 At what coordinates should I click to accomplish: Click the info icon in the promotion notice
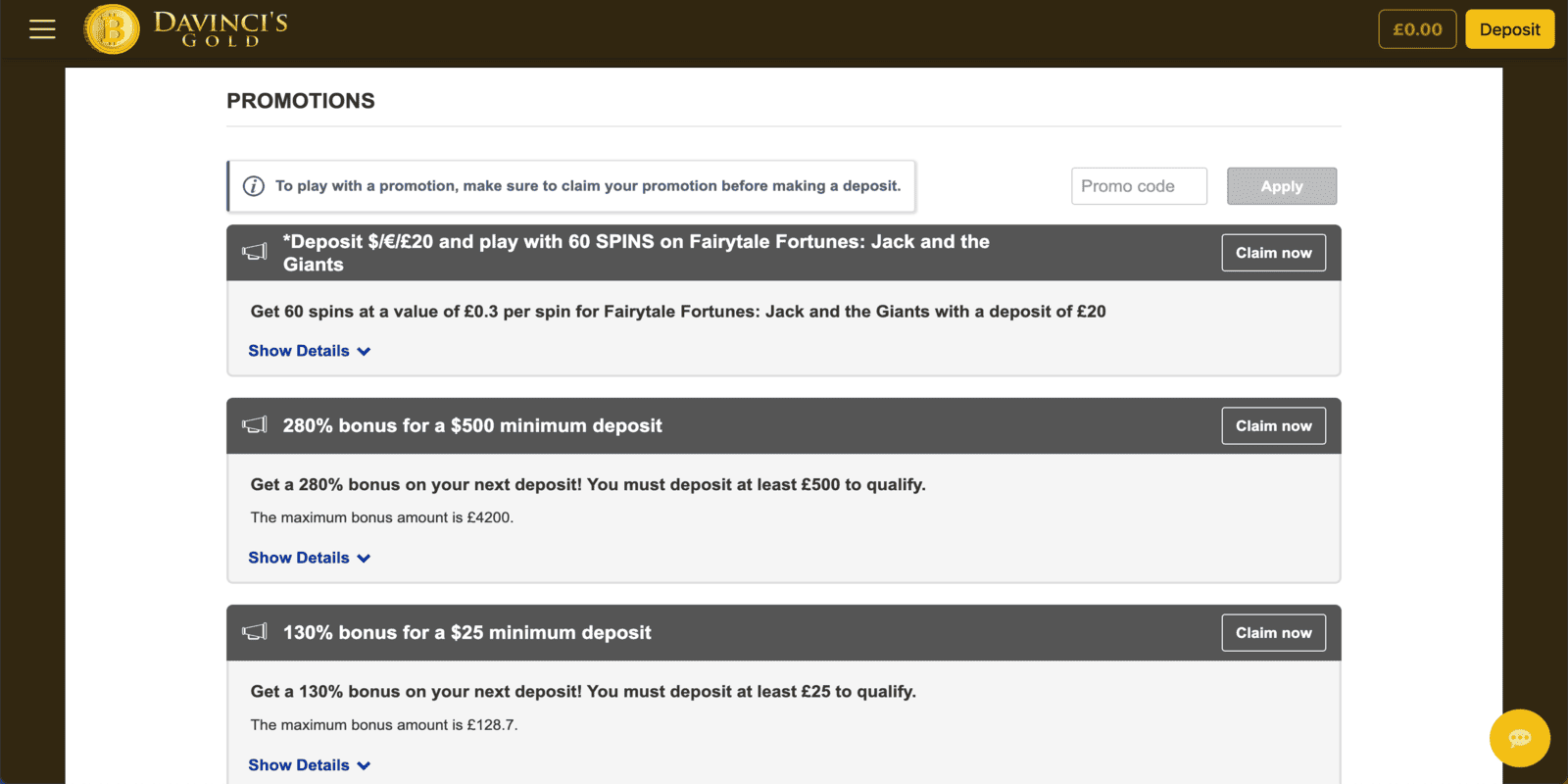click(254, 186)
